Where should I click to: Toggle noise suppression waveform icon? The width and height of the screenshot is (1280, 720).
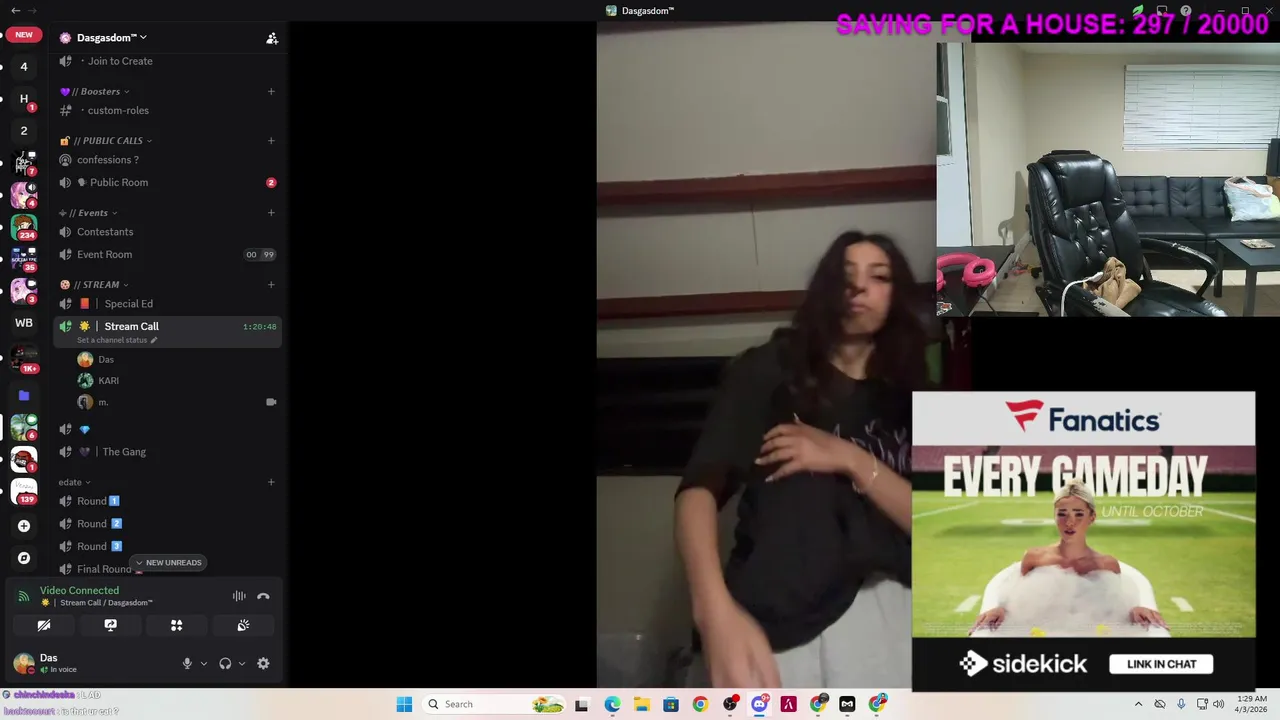pos(239,596)
